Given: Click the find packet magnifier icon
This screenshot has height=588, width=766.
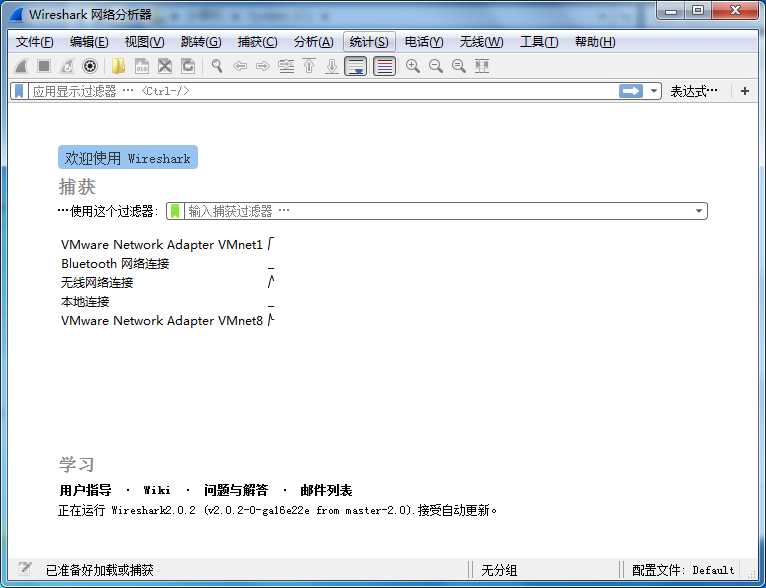Looking at the screenshot, I should (216, 66).
